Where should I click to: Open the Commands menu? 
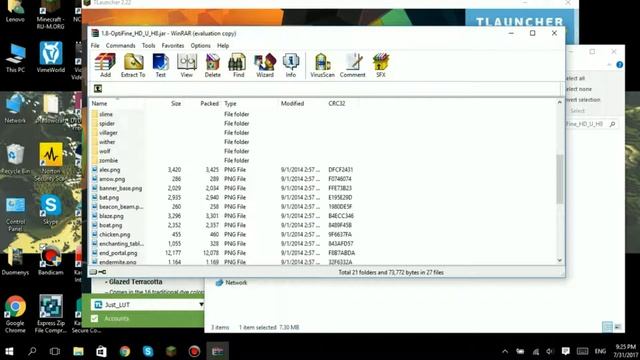[120, 46]
